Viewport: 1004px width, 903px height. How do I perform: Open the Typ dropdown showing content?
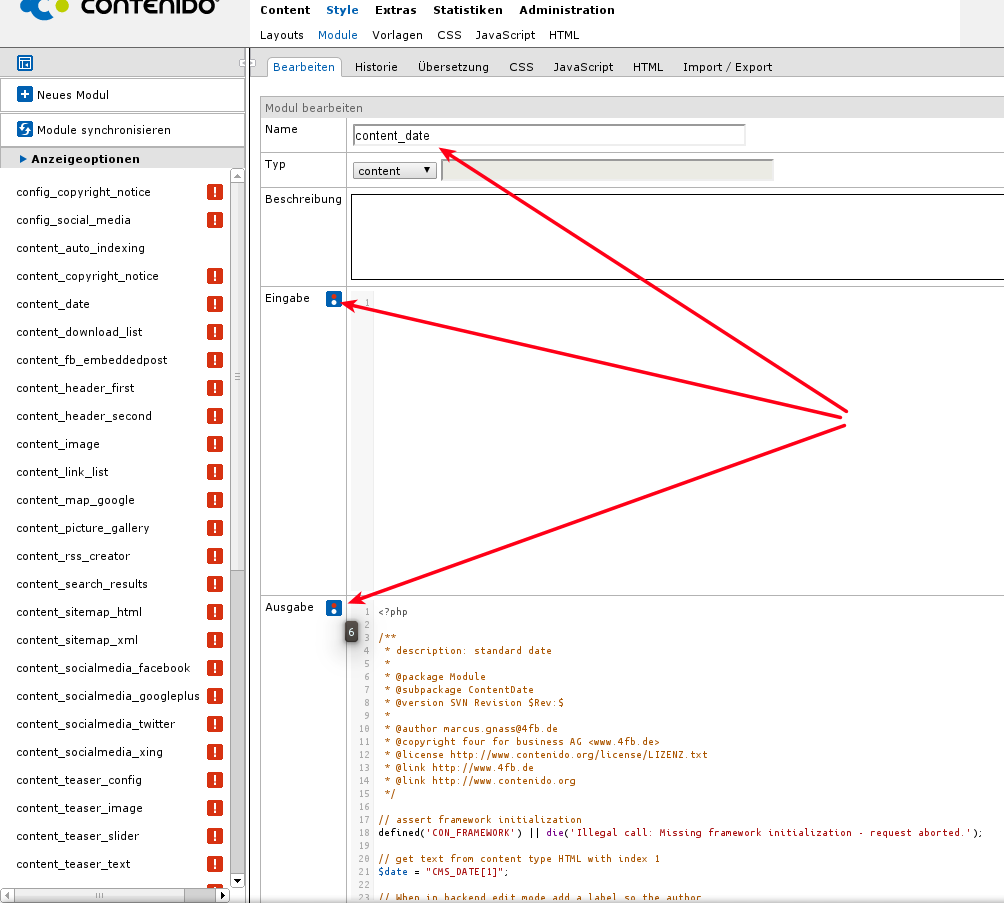click(394, 171)
